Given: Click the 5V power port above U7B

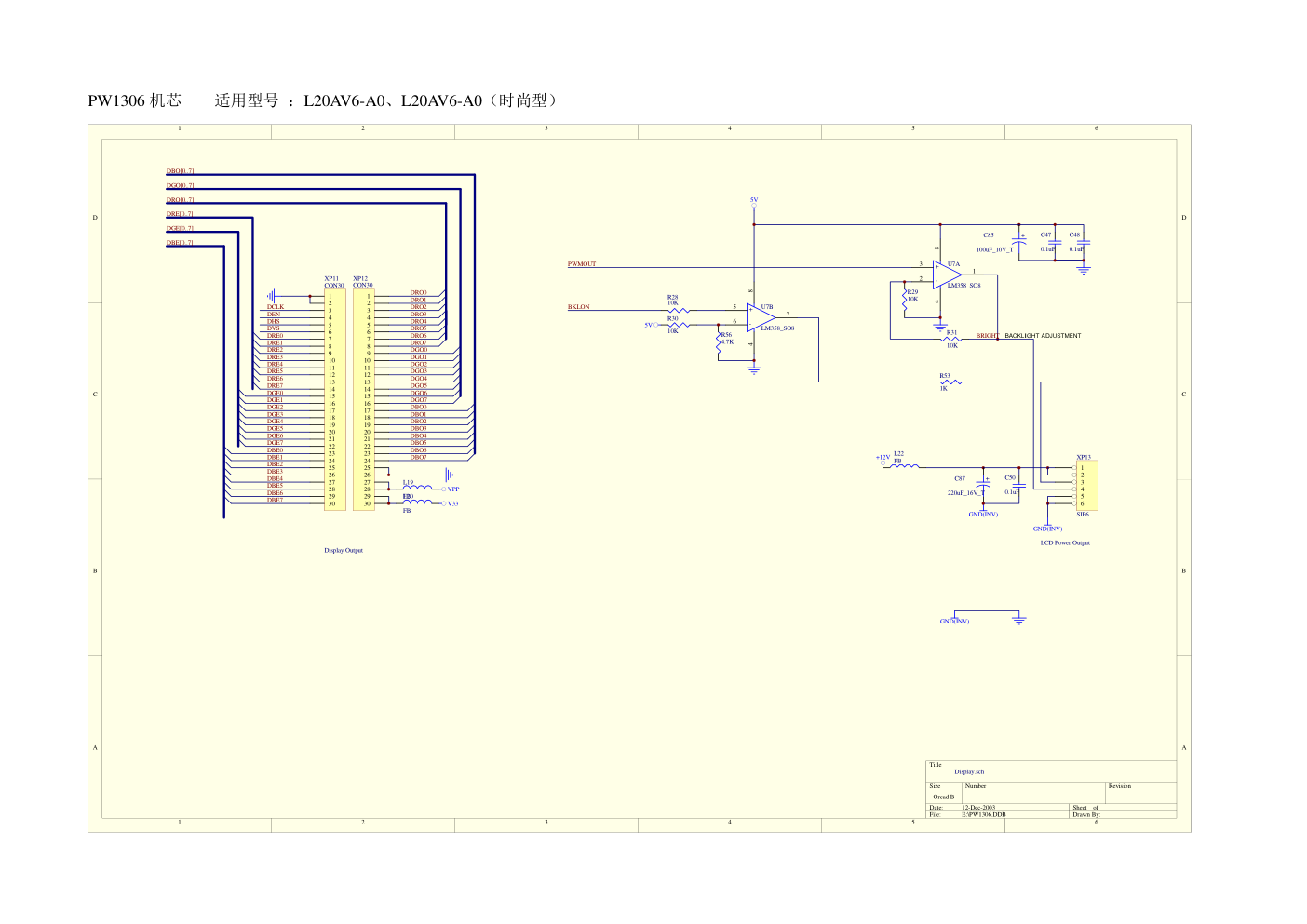Looking at the screenshot, I should tap(754, 200).
